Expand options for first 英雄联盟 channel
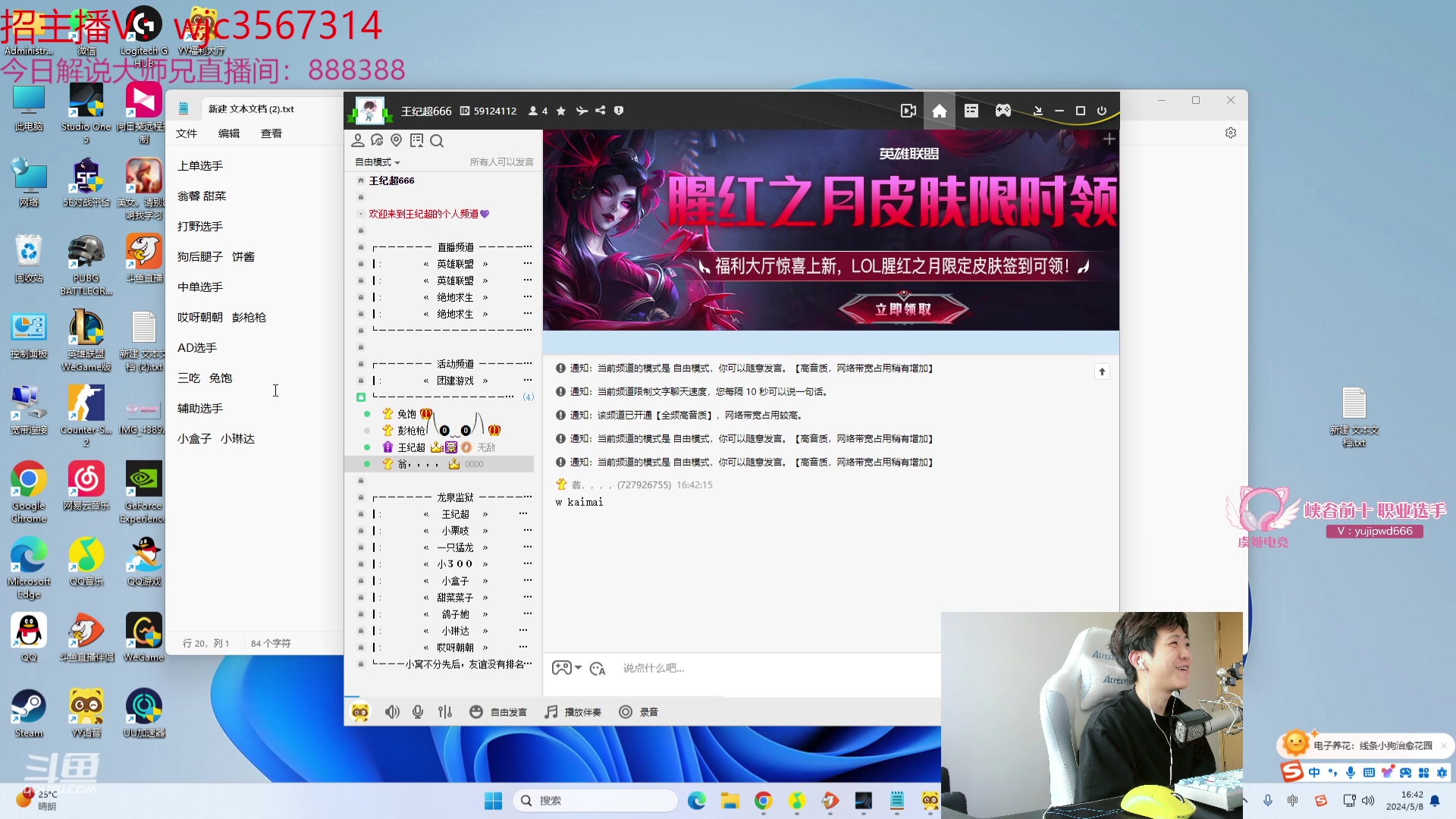 tap(527, 264)
